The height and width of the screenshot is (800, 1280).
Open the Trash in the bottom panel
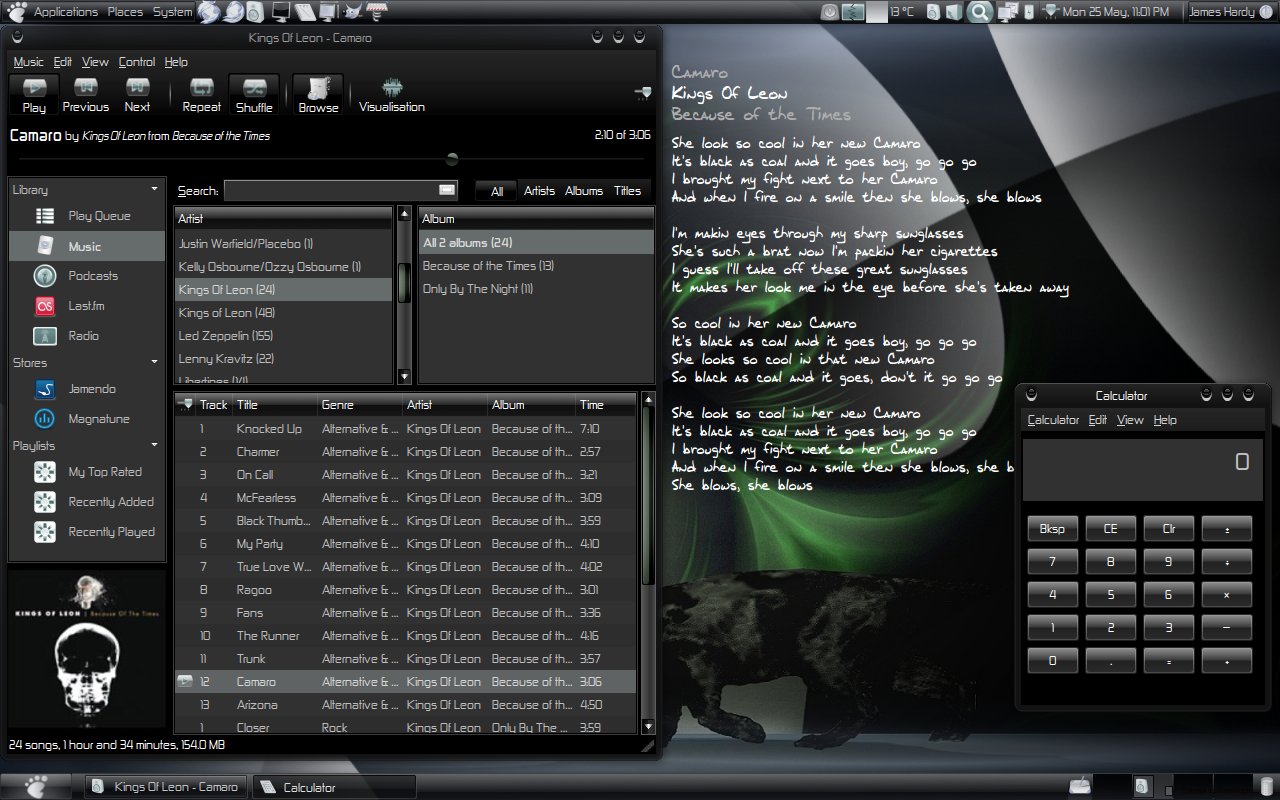click(1266, 786)
